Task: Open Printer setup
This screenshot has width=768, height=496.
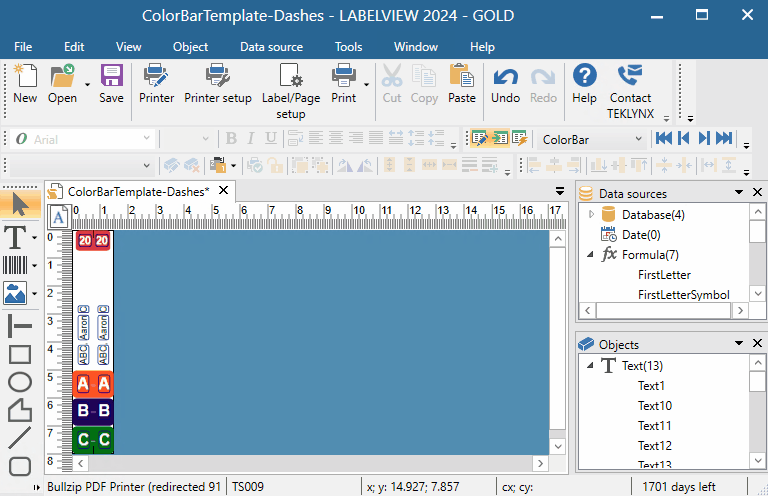Action: 218,84
